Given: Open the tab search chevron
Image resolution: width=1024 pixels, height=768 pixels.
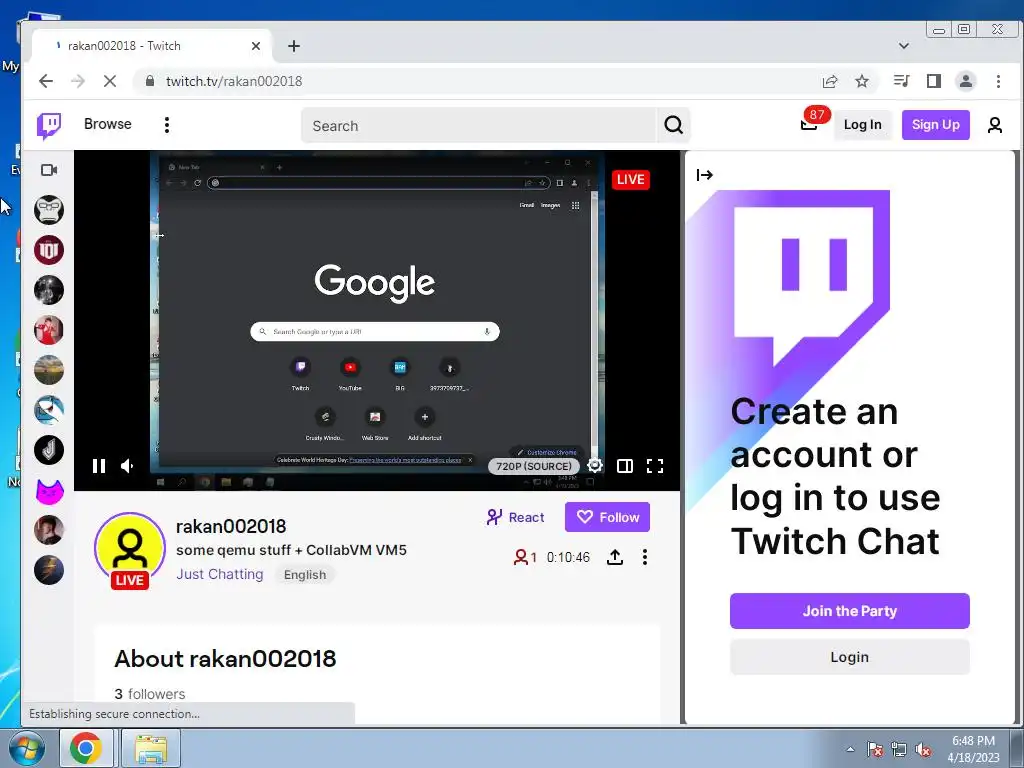Looking at the screenshot, I should click(x=904, y=46).
